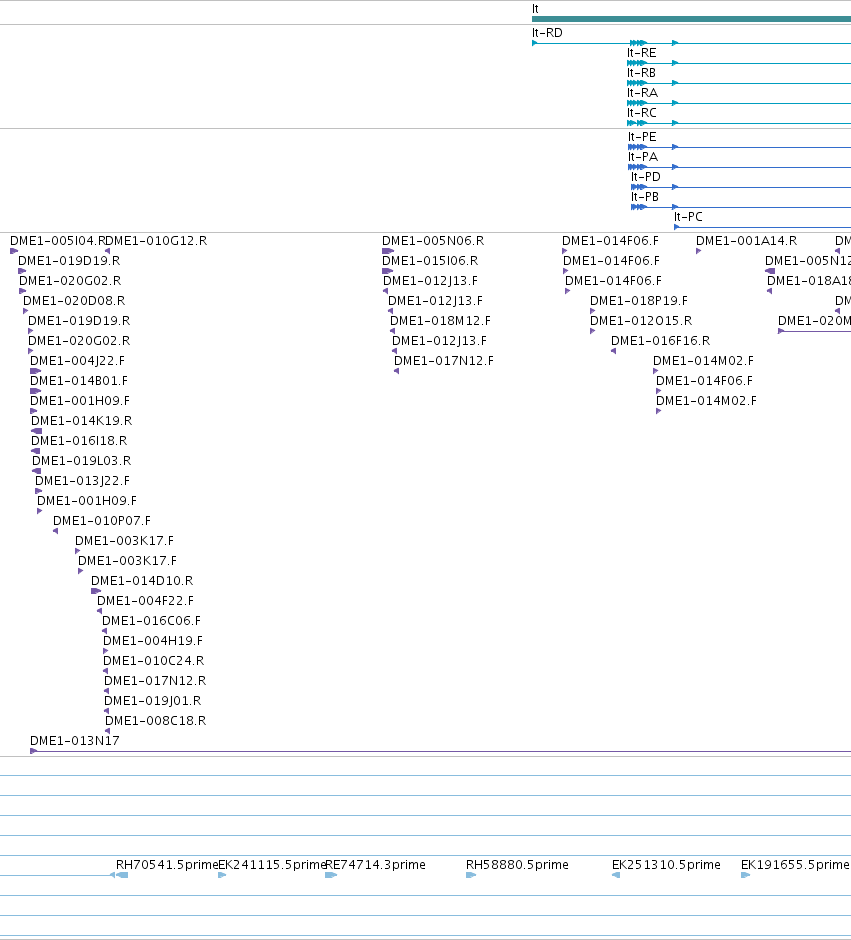Select EST EK241115.5prime

click(271, 864)
